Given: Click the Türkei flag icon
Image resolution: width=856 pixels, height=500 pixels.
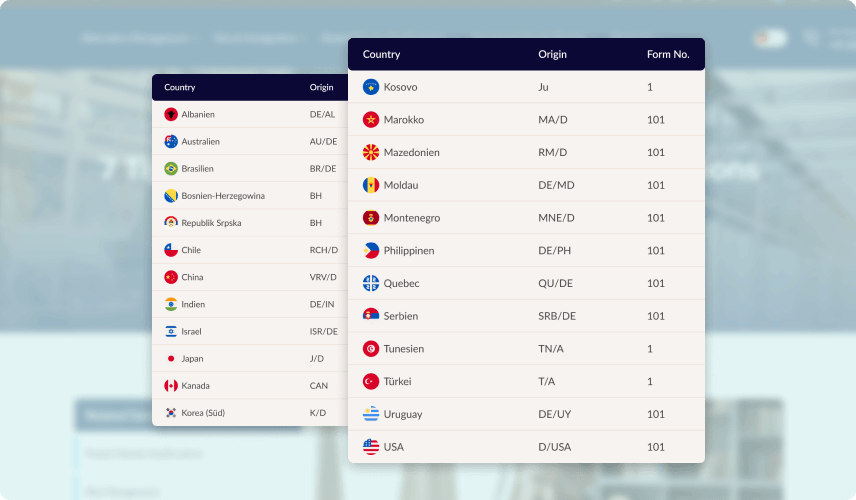Looking at the screenshot, I should coord(371,382).
